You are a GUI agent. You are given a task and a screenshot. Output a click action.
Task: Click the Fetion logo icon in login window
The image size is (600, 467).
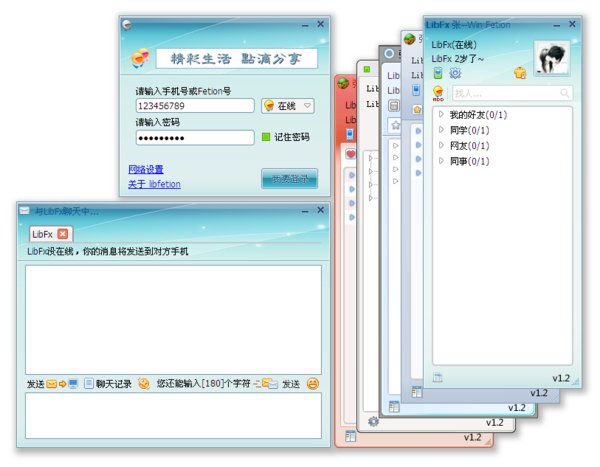[x=140, y=58]
